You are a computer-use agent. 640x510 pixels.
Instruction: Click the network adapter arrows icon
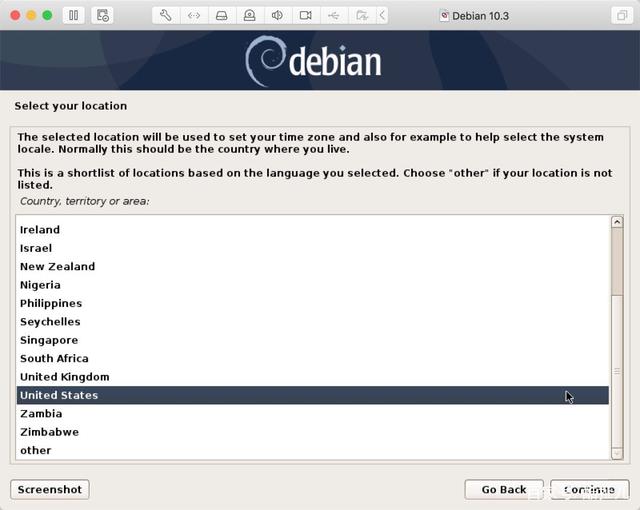[x=194, y=16]
